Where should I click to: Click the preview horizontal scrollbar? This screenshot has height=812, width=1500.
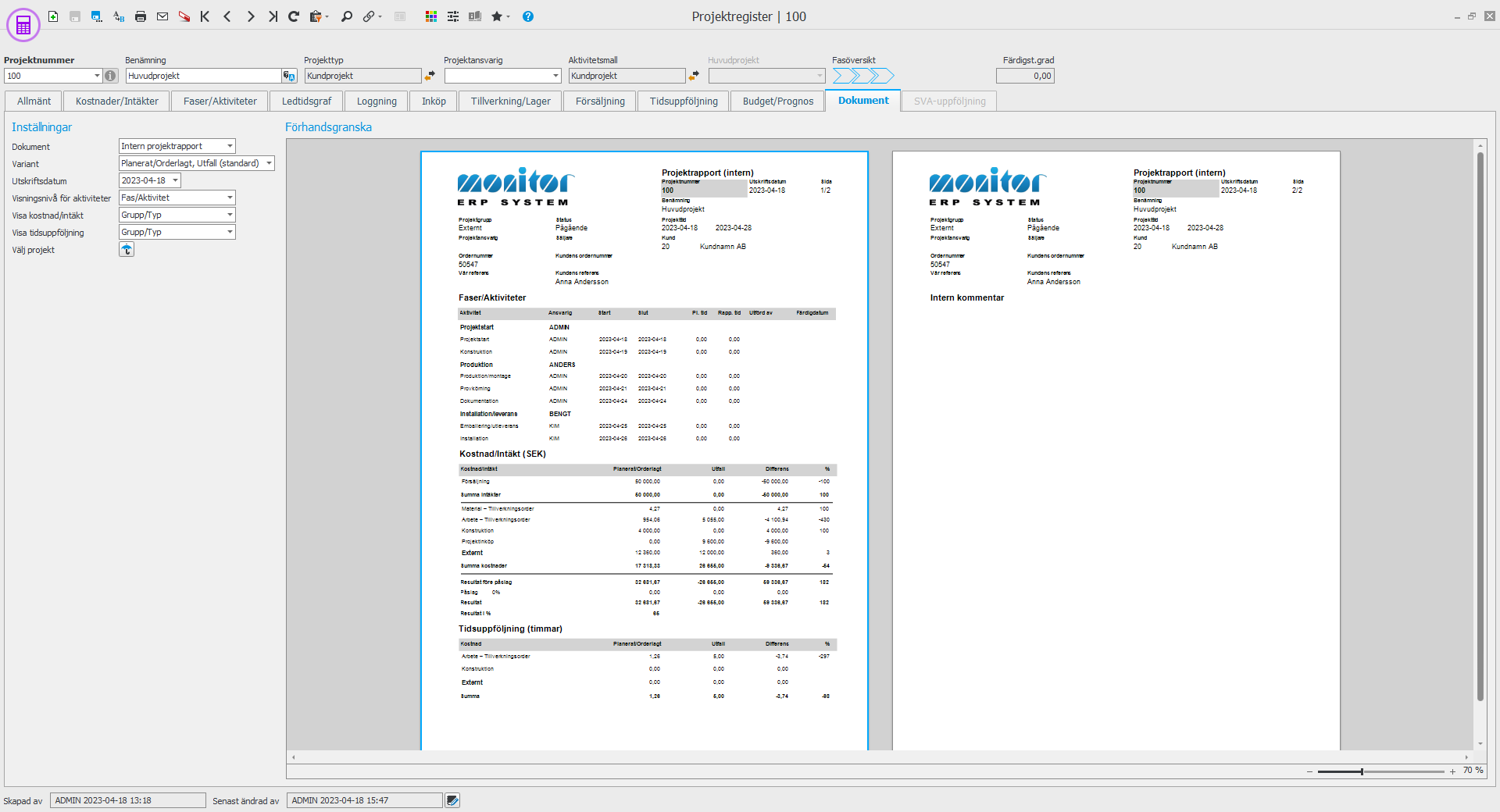880,757
